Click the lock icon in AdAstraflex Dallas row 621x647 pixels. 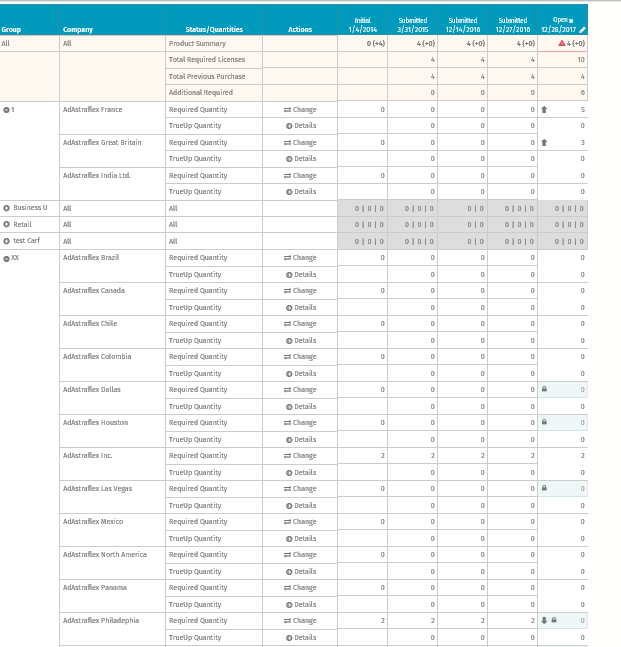pos(544,389)
